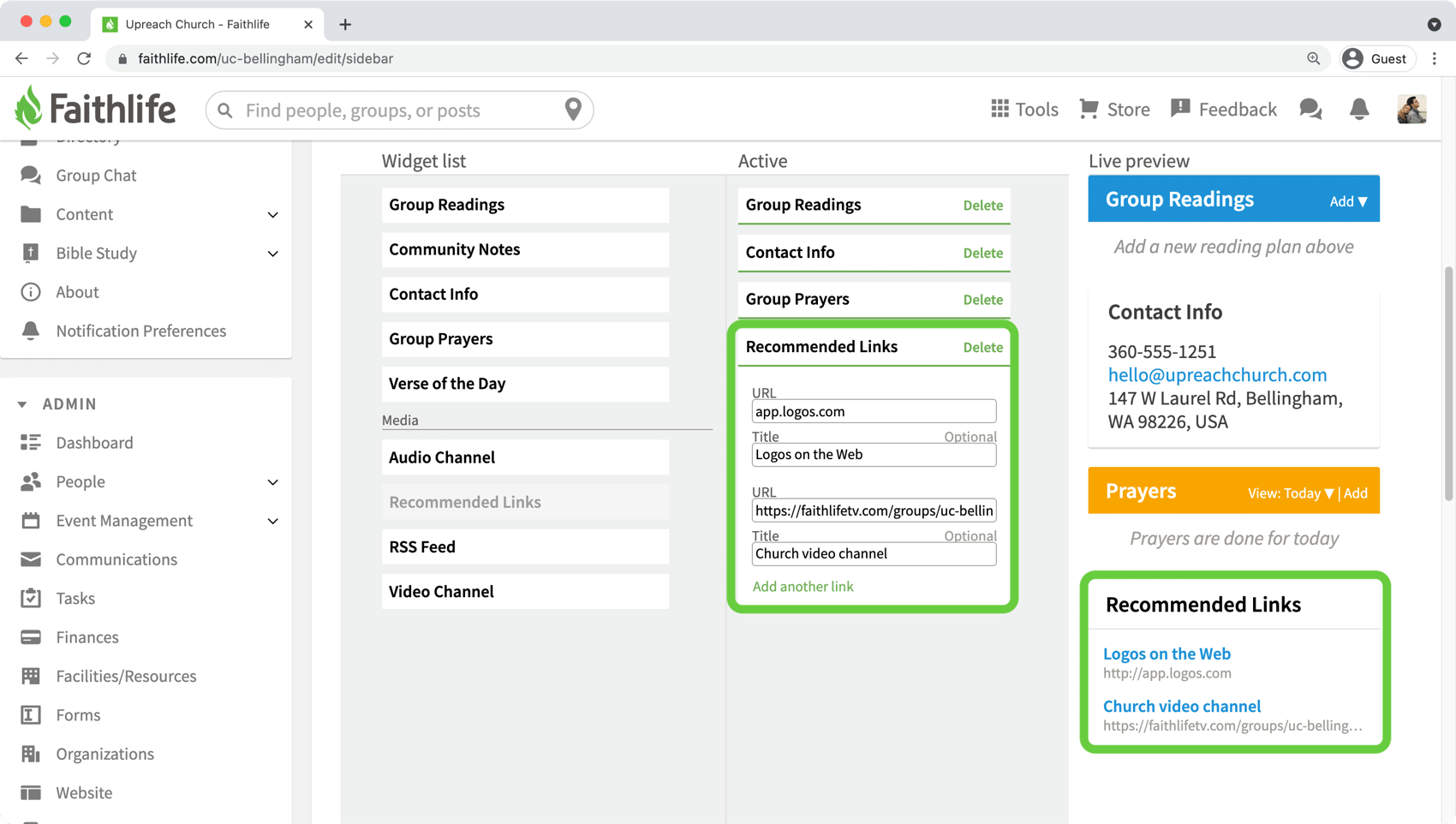Click the Church video channel title field
The image size is (1456, 824).
874,554
